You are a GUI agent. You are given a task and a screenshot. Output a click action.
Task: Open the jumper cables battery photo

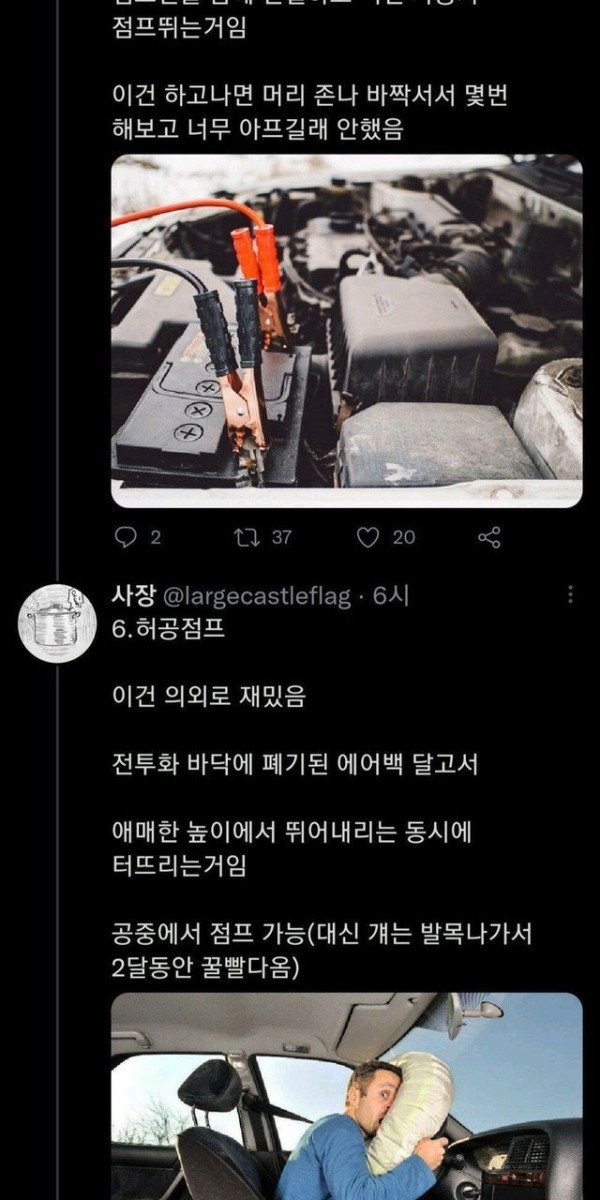(x=346, y=330)
